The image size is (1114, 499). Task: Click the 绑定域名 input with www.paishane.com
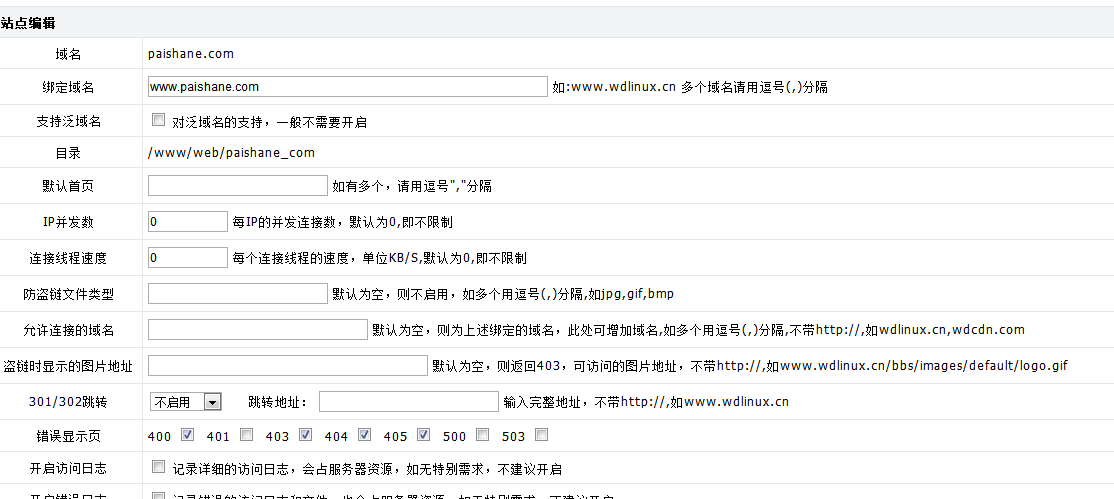click(x=347, y=87)
